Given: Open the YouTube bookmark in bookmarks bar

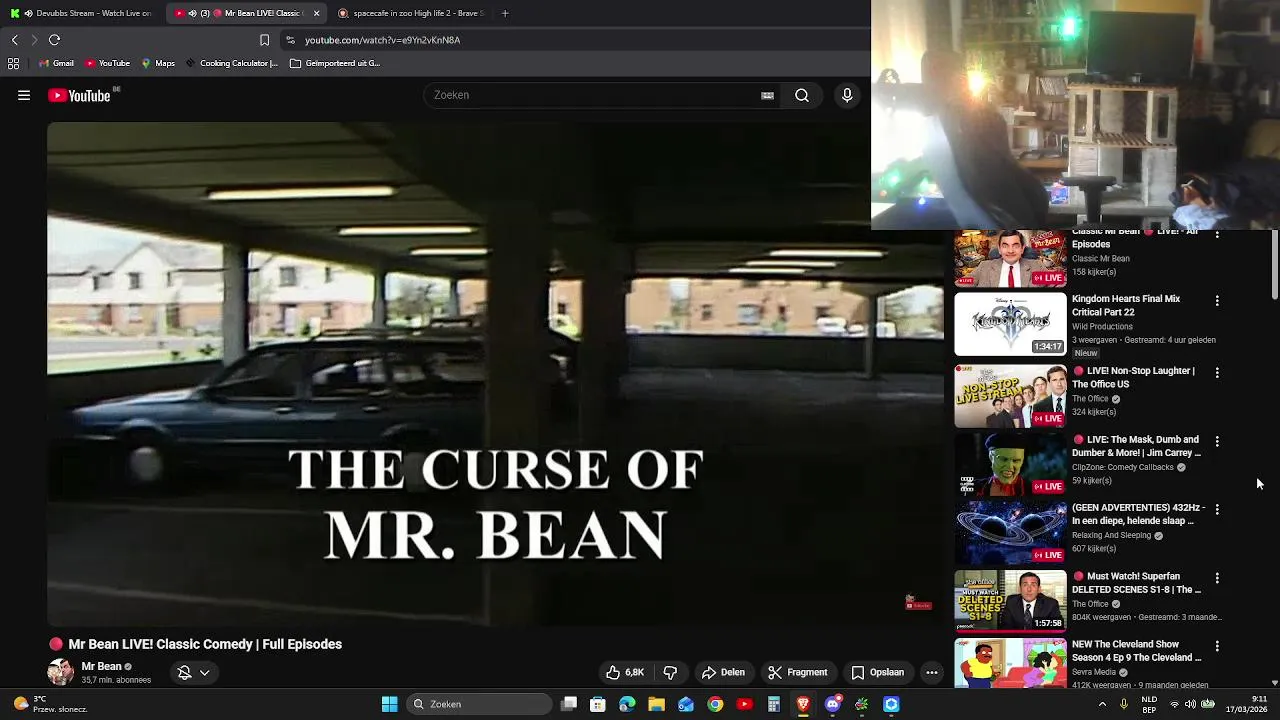Looking at the screenshot, I should (107, 63).
